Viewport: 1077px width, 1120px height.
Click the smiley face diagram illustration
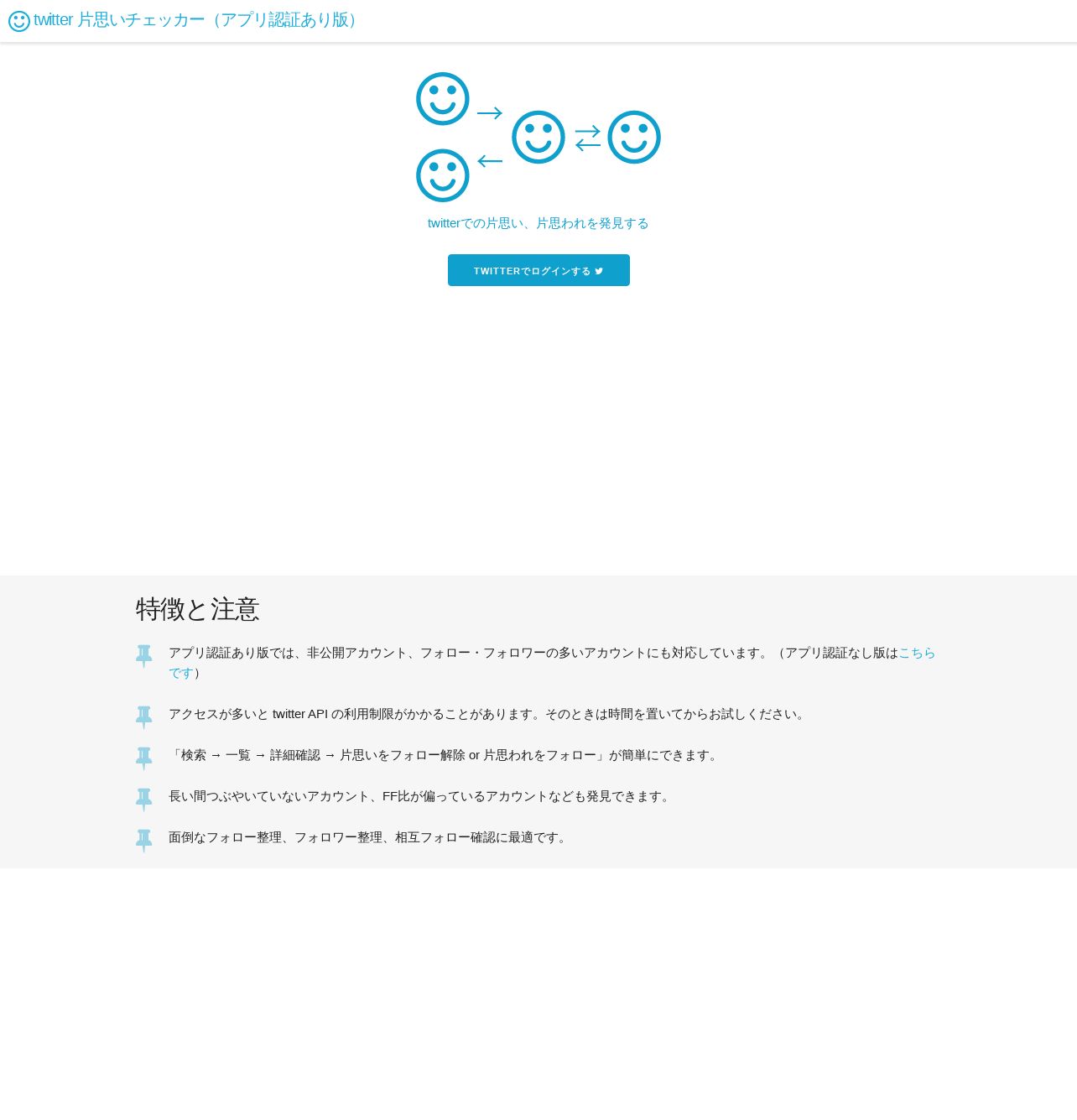click(538, 137)
